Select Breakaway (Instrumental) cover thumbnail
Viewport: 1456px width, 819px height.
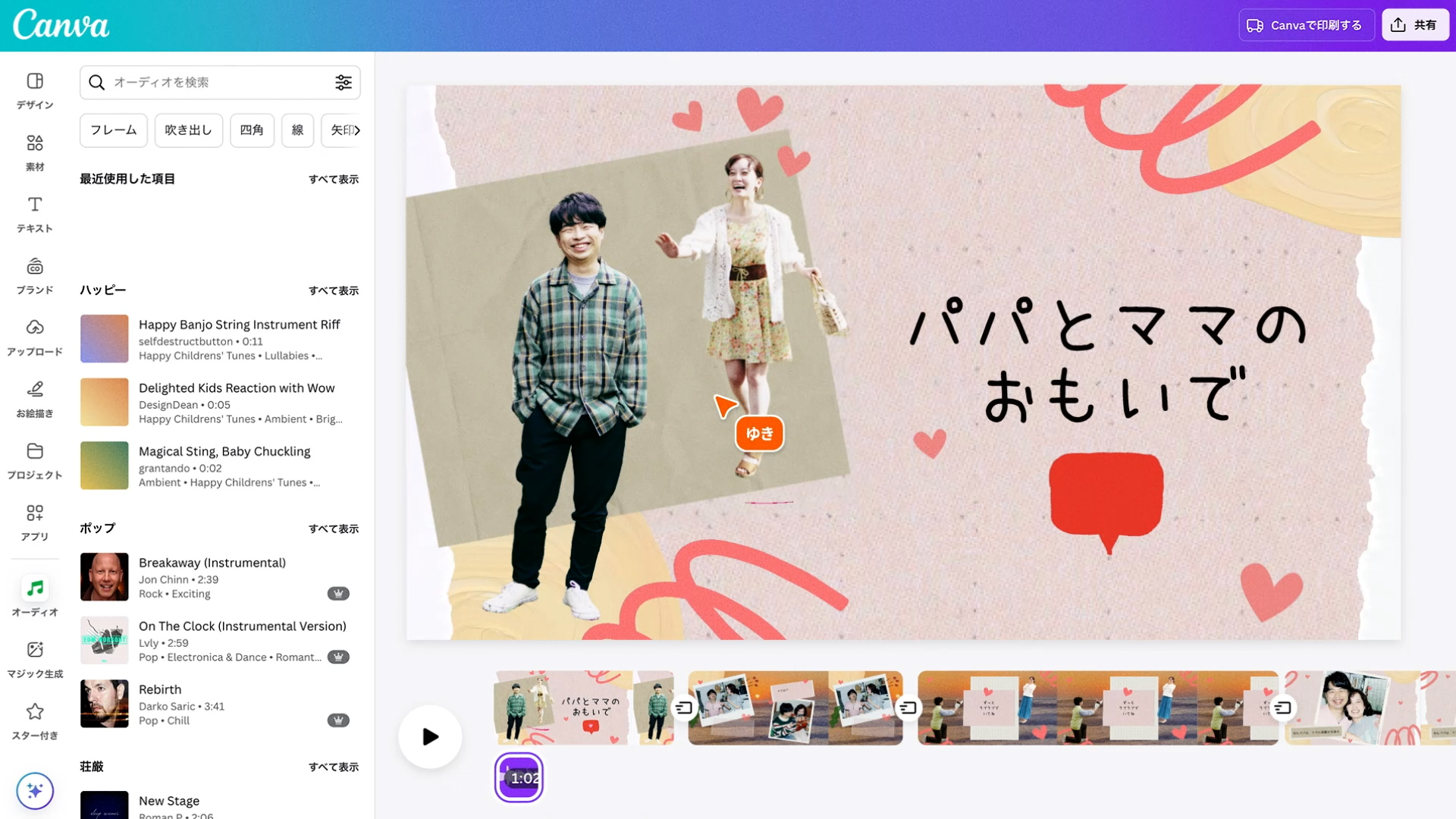point(105,577)
